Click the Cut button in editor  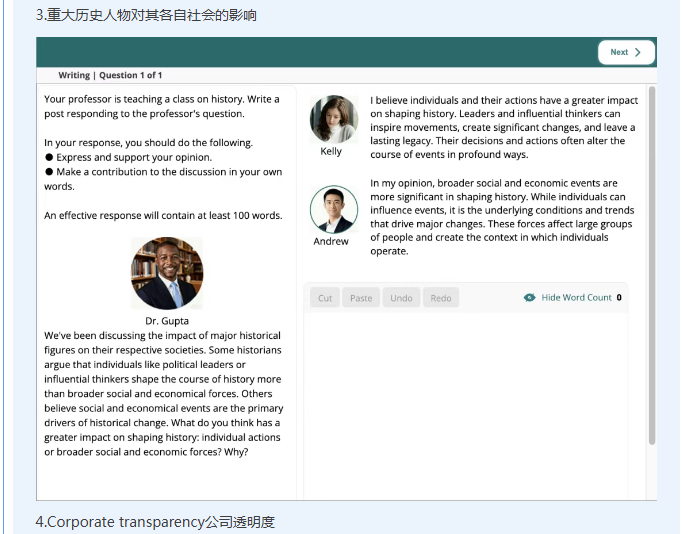coord(325,298)
